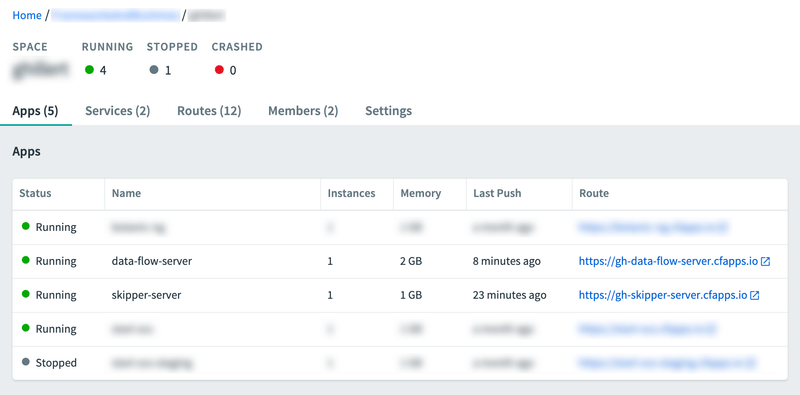Select the Apps (5) tab
Image resolution: width=800 pixels, height=395 pixels.
pos(36,111)
